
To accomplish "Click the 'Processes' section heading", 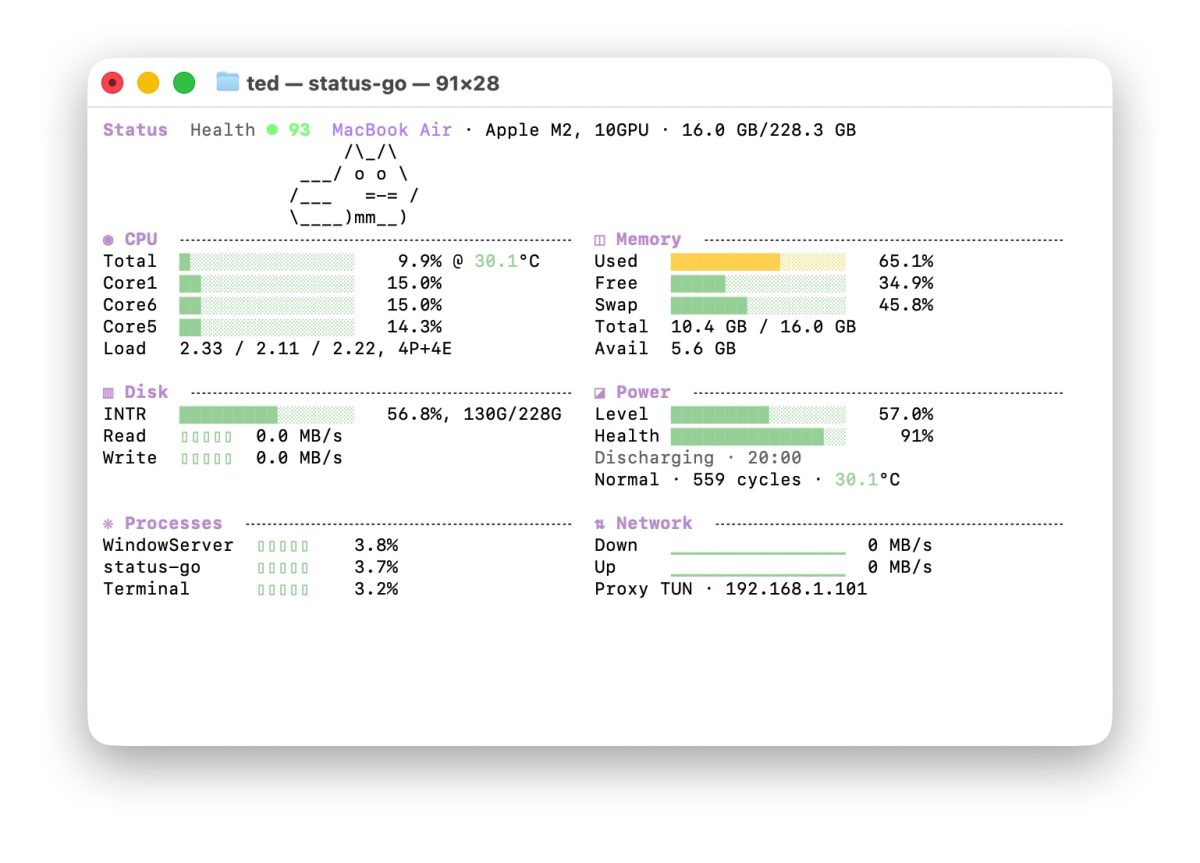I will (173, 523).
